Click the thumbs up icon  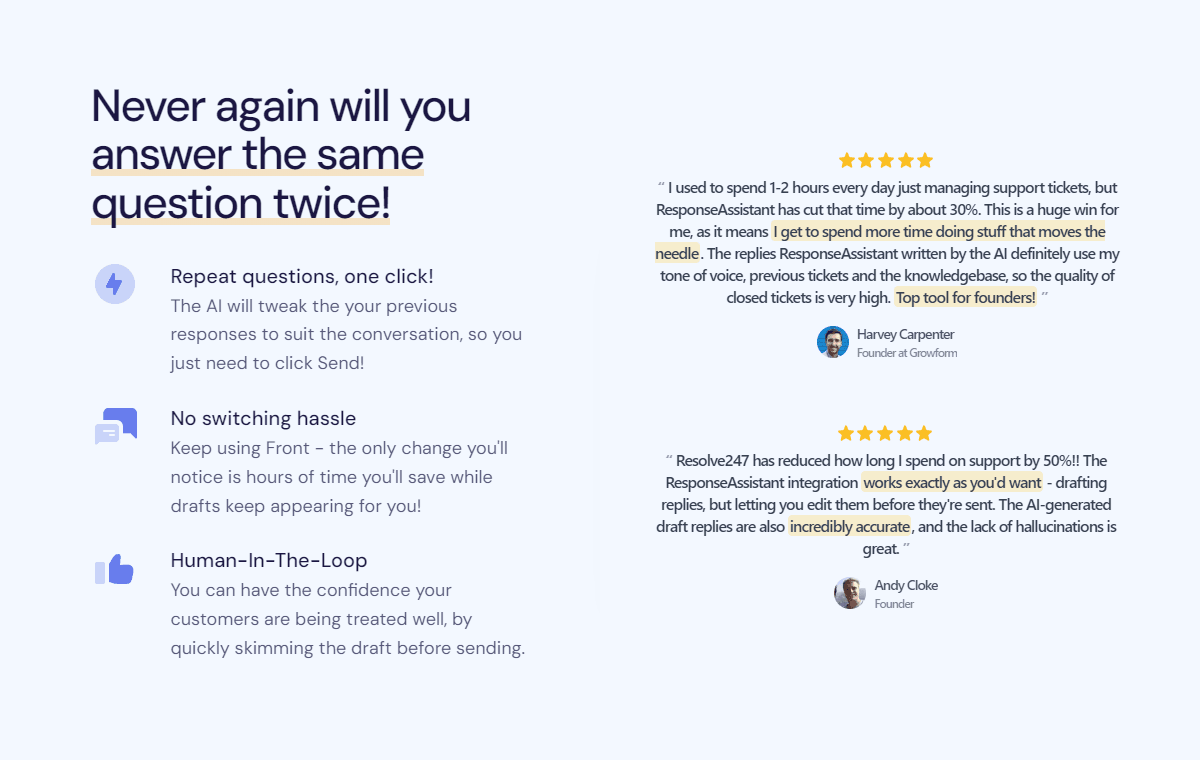[114, 569]
